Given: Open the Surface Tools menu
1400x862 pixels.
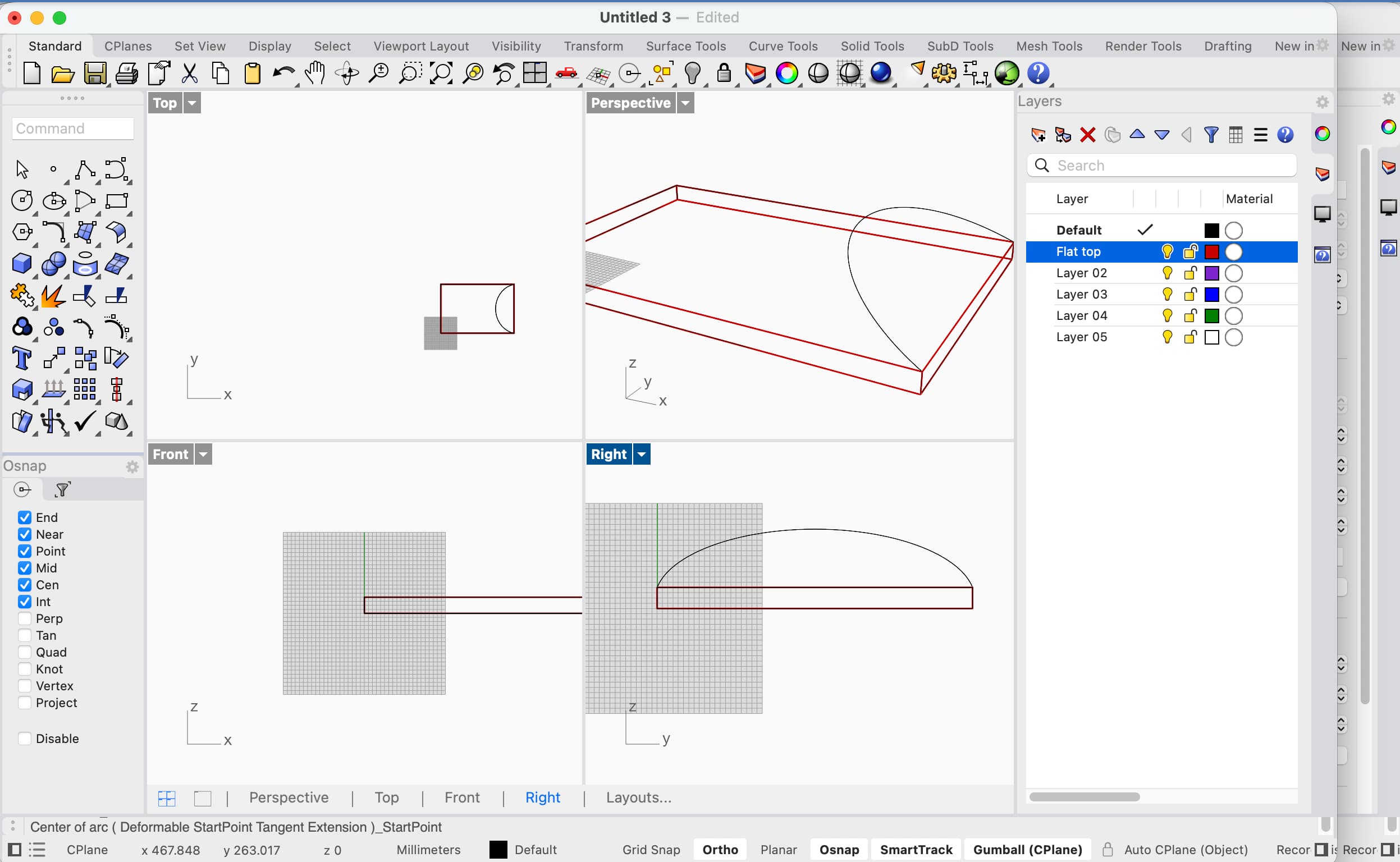Looking at the screenshot, I should 686,45.
